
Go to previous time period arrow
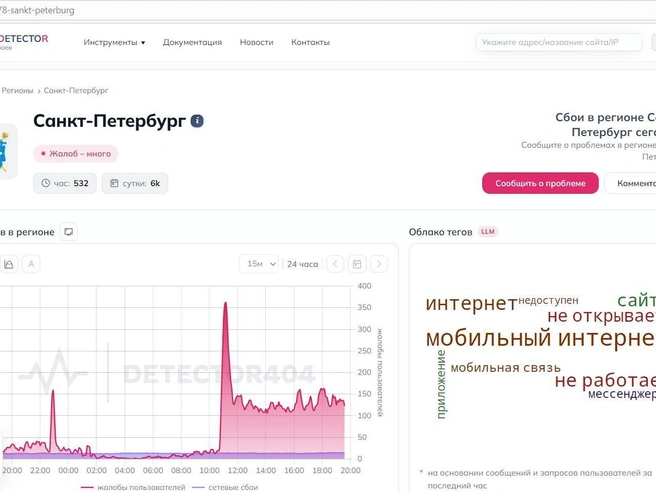pyautogui.click(x=335, y=264)
